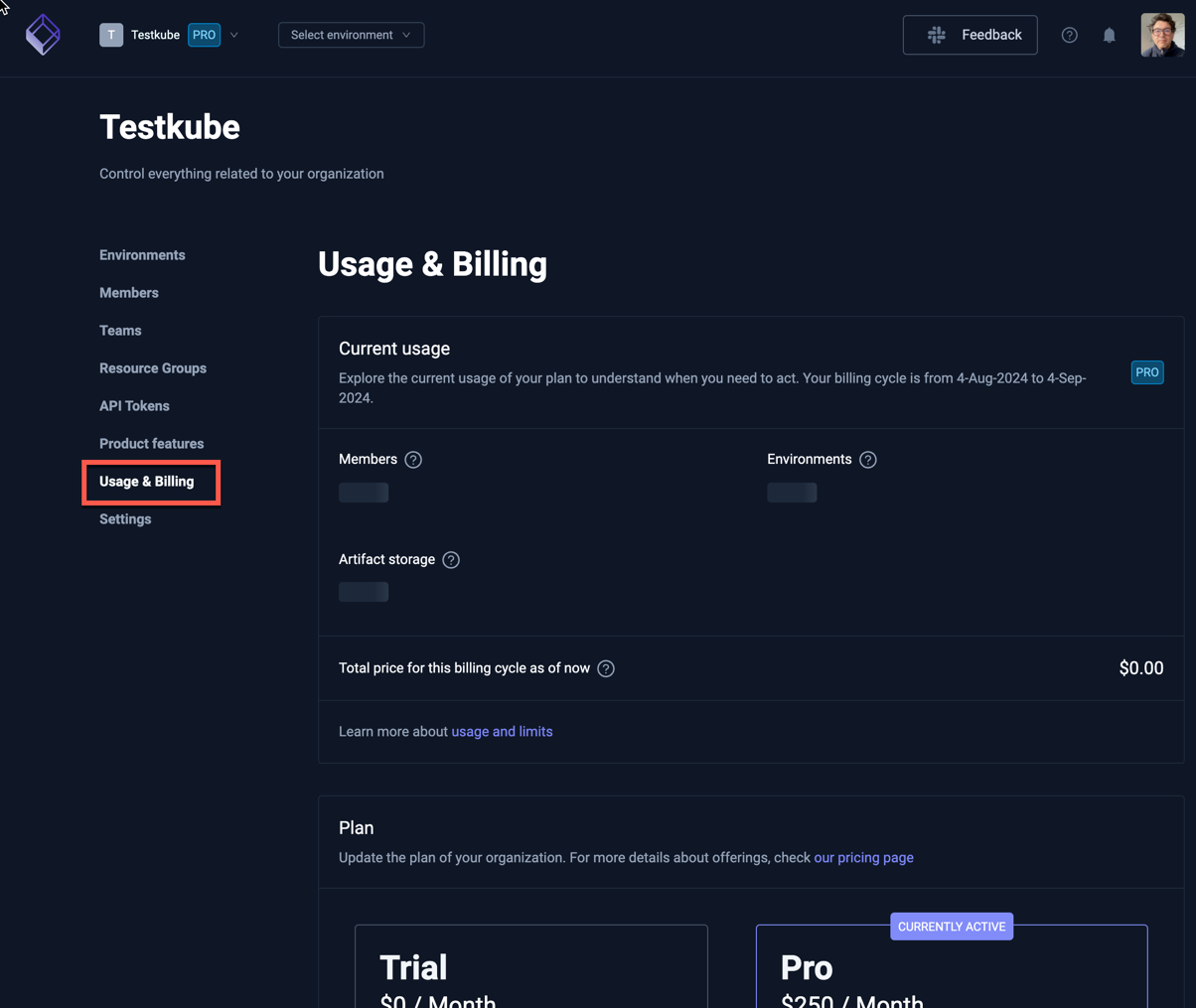
Task: Click the Slack icon in Feedback button
Action: [937, 35]
